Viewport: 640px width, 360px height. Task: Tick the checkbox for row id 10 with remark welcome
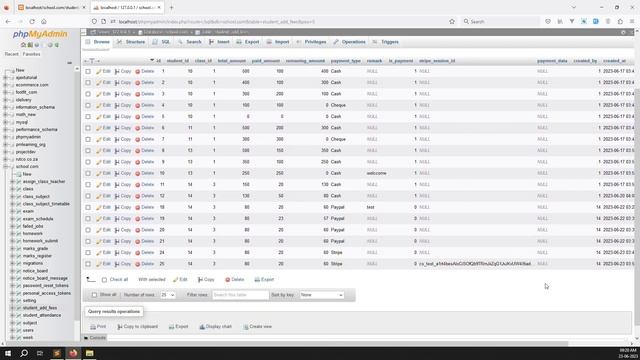(88, 173)
